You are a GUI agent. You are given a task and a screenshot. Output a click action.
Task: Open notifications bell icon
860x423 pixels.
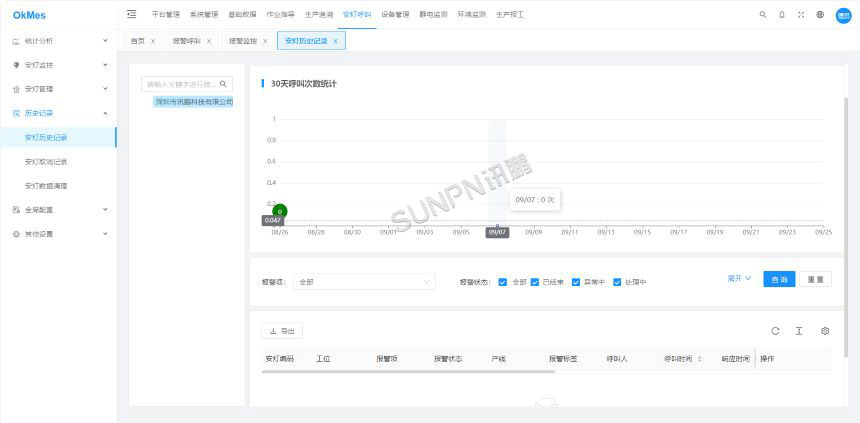coord(782,15)
